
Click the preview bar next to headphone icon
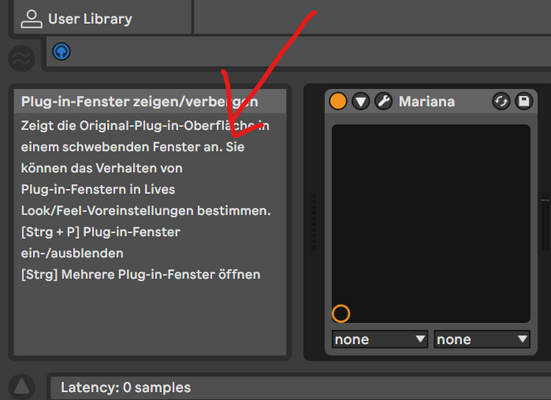click(299, 52)
